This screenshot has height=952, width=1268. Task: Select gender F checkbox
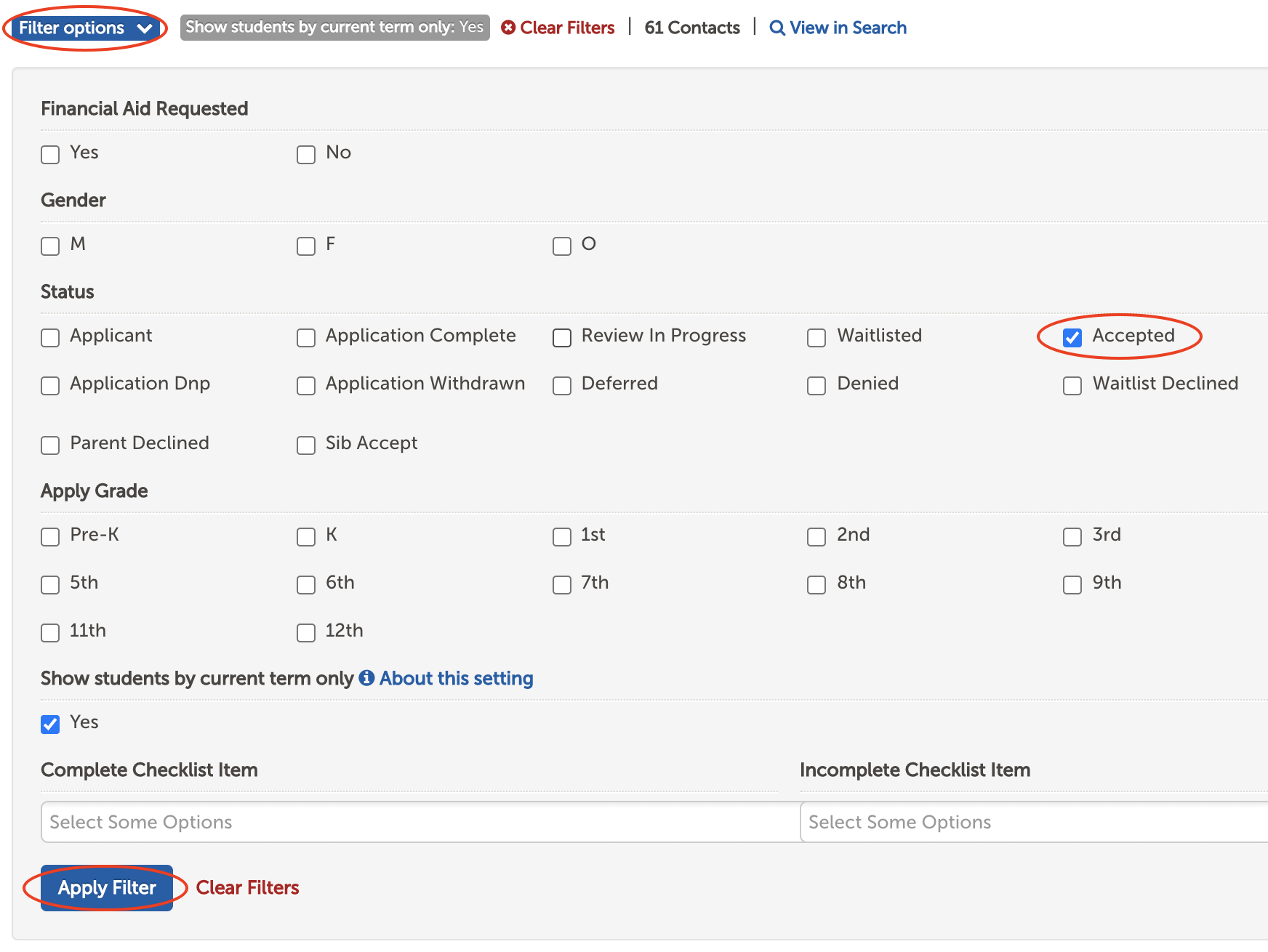306,246
